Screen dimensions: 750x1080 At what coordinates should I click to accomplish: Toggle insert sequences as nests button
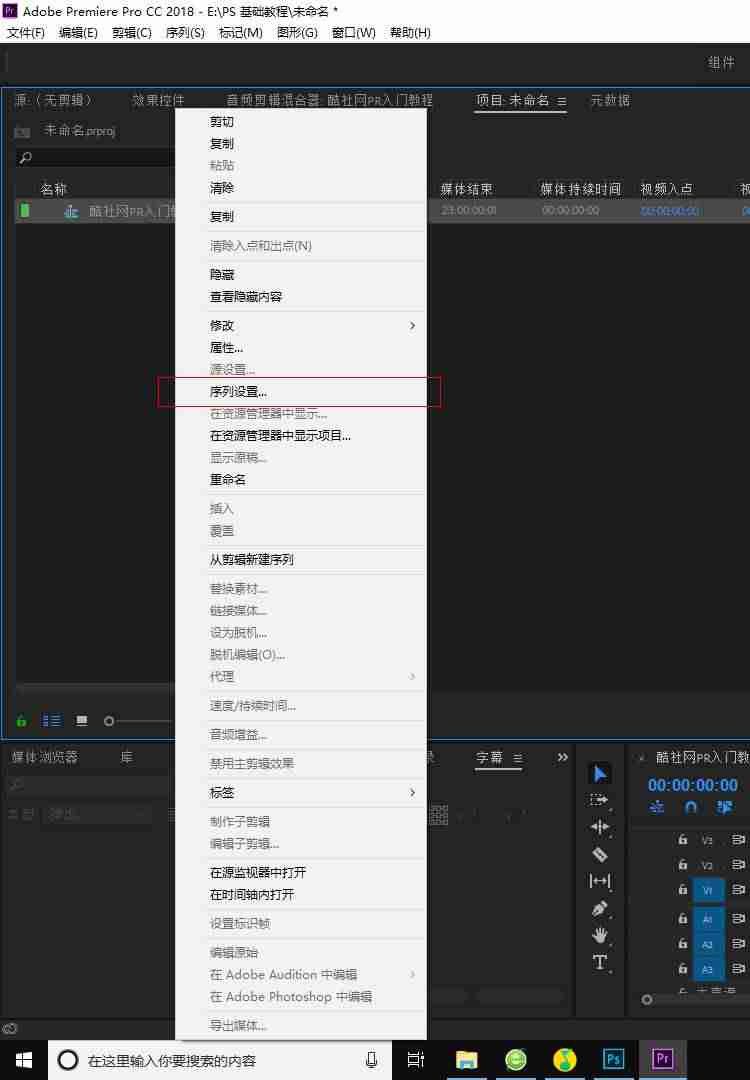point(657,807)
